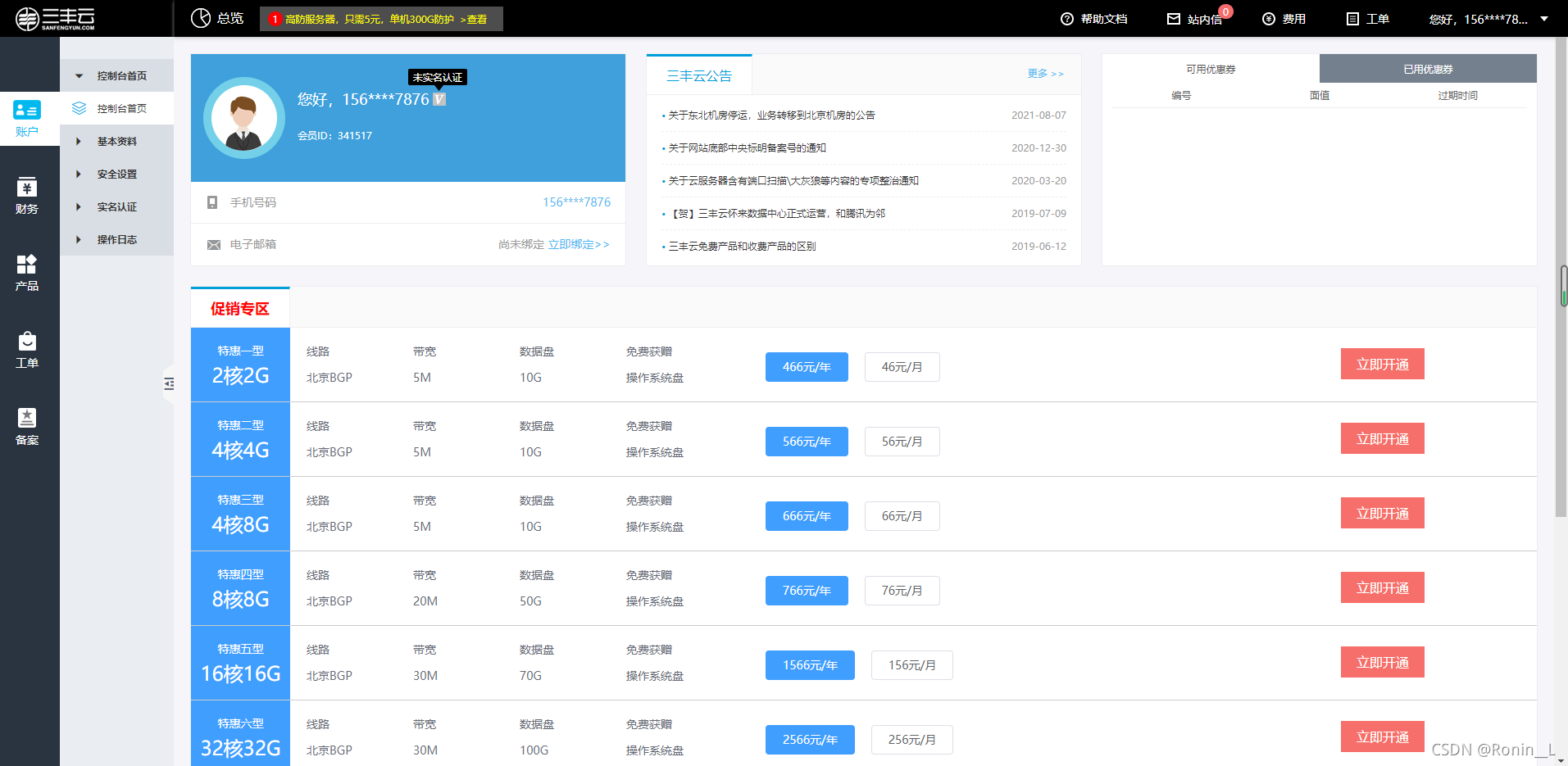Click the user avatar picture

[243, 118]
